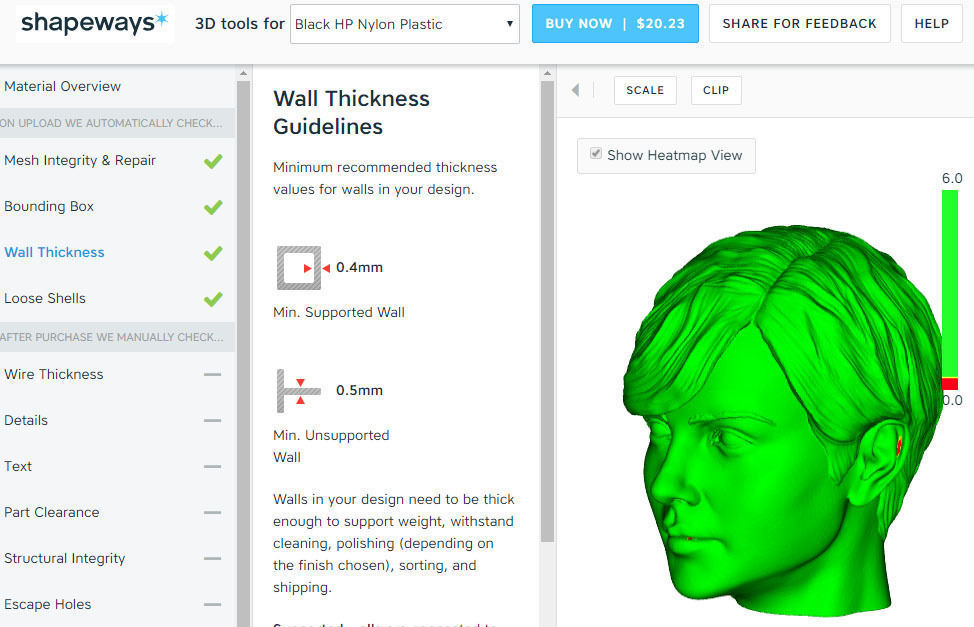The height and width of the screenshot is (627, 974).
Task: Click the Bounding Box green checkmark
Action: pyautogui.click(x=213, y=208)
